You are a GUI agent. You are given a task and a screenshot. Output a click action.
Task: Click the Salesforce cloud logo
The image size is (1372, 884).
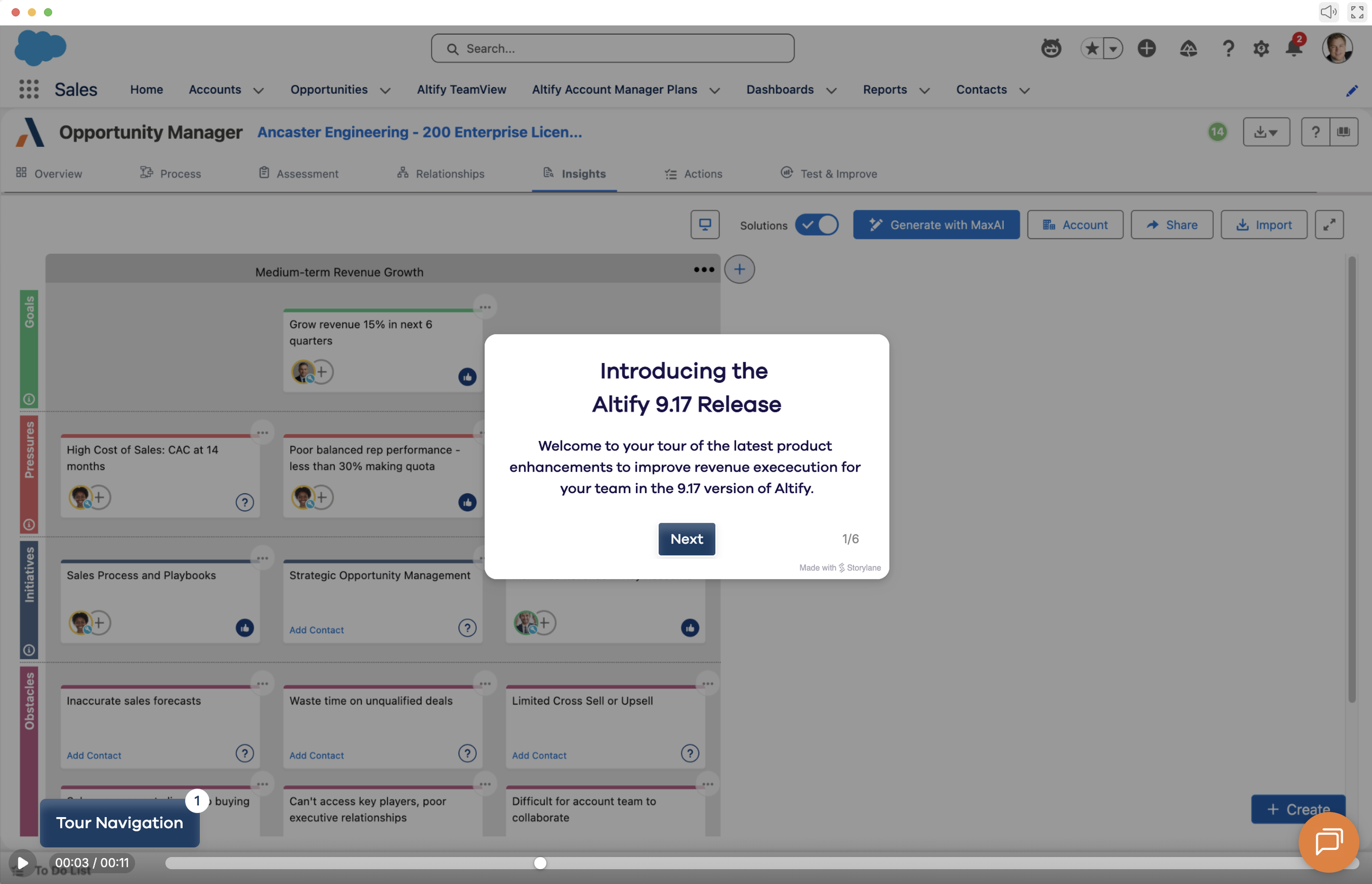click(x=40, y=47)
